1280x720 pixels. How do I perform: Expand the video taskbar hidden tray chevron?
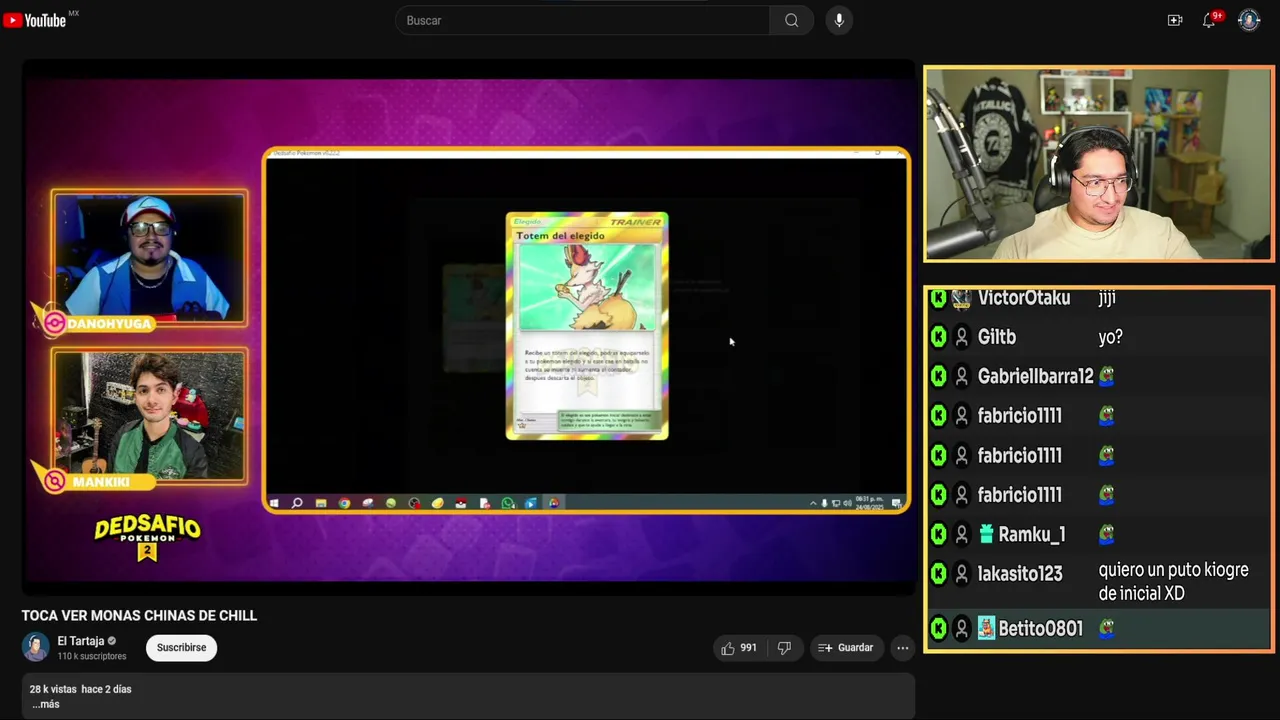(x=813, y=503)
